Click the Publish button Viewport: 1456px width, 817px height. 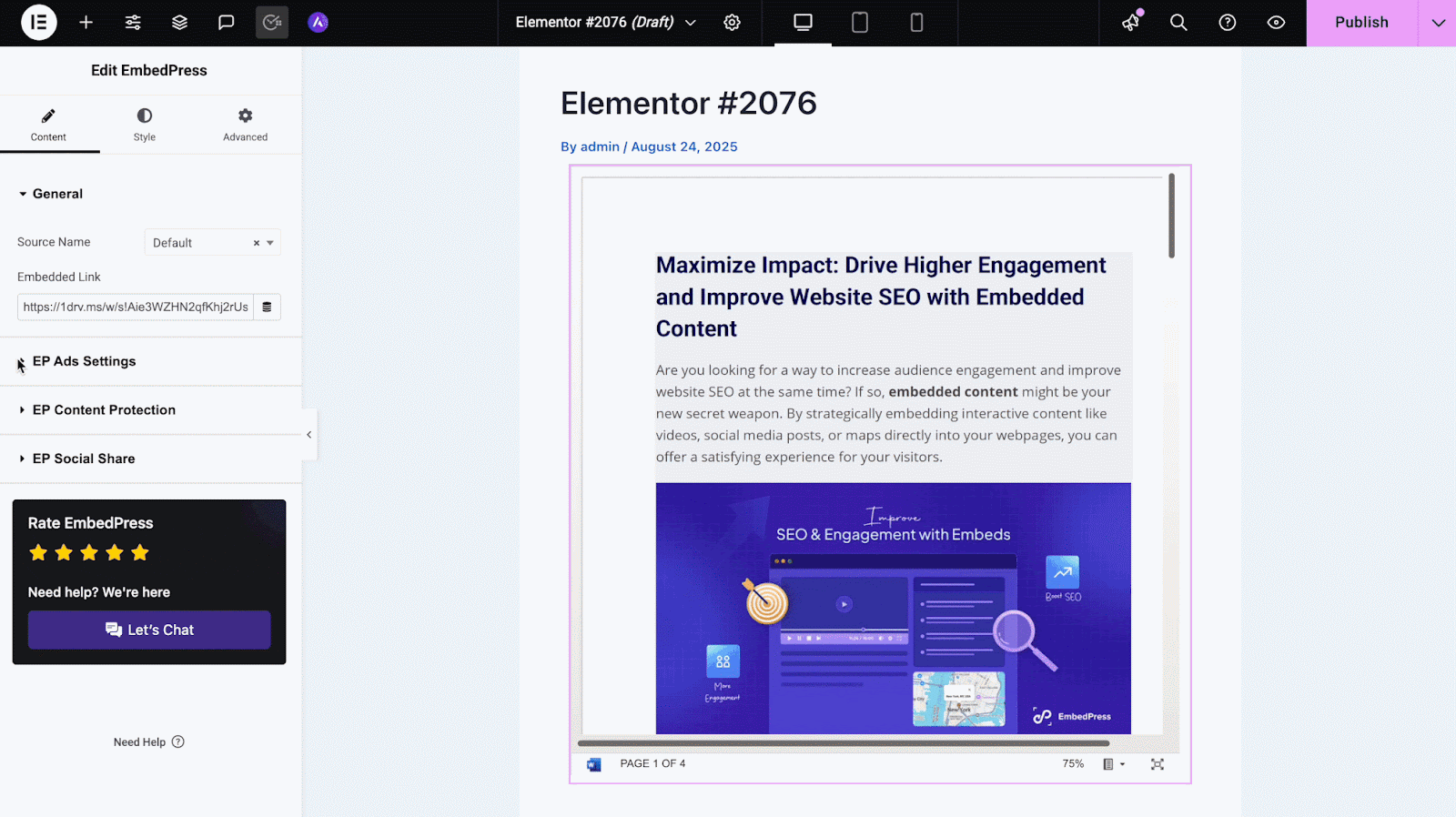[x=1361, y=22]
